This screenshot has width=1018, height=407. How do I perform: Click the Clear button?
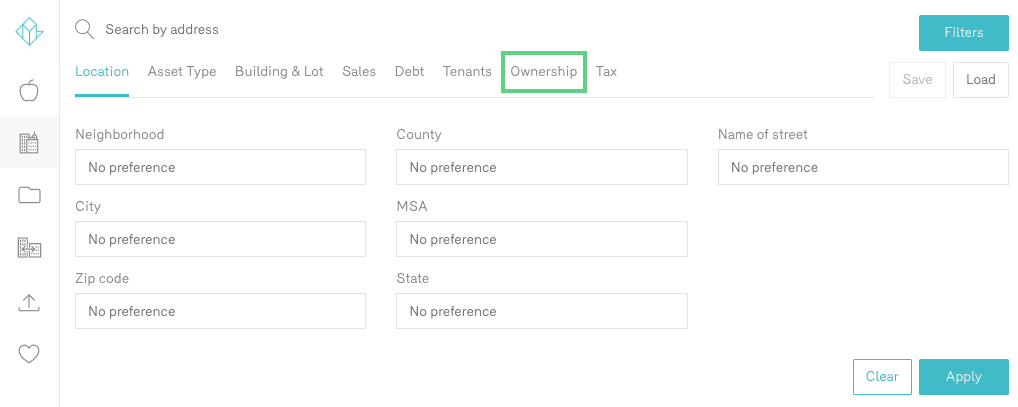coord(882,377)
